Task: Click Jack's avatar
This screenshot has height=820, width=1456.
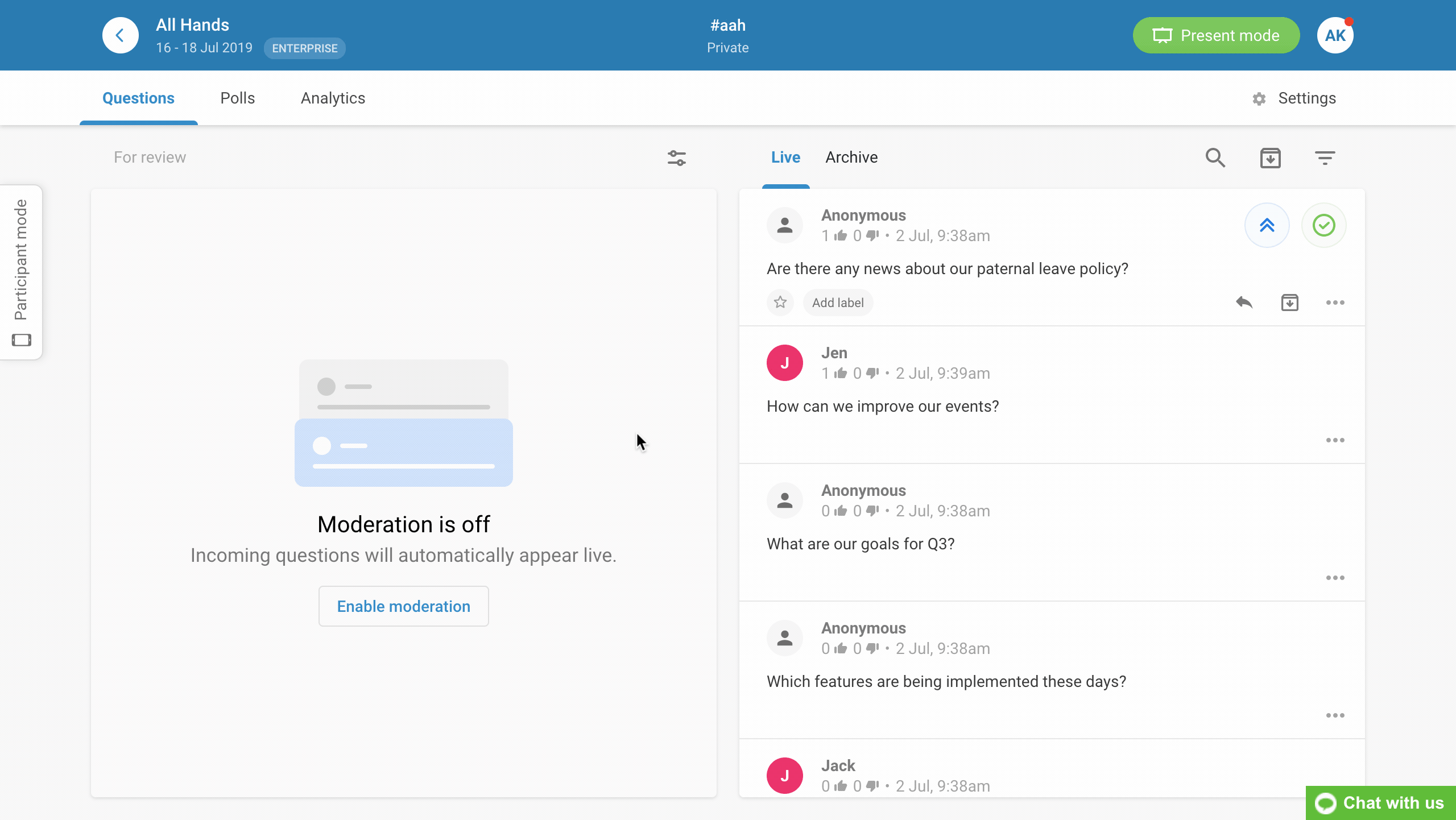Action: 785,776
